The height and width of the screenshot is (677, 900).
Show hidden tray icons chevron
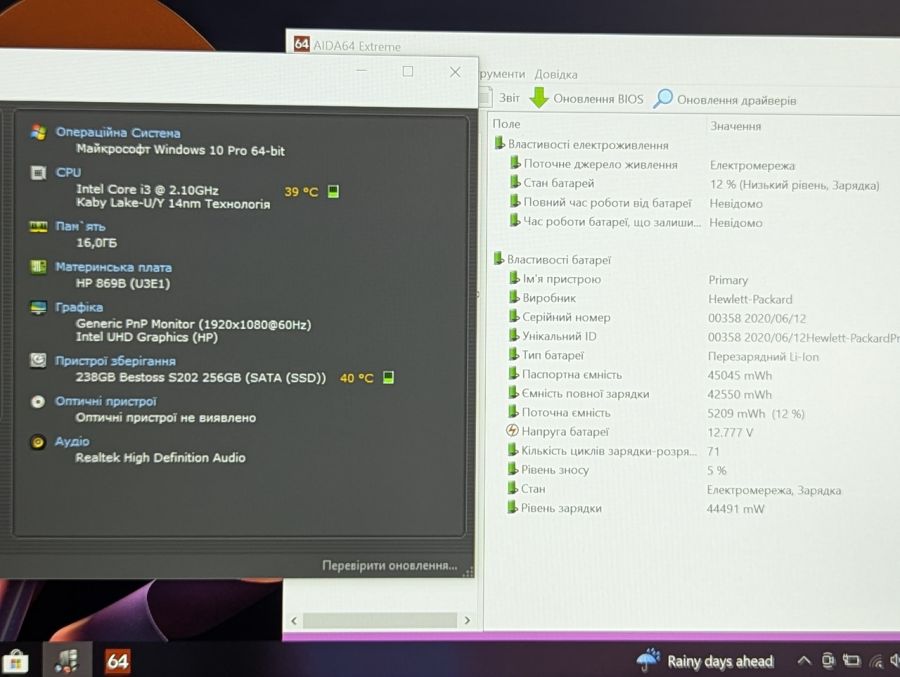coord(804,661)
